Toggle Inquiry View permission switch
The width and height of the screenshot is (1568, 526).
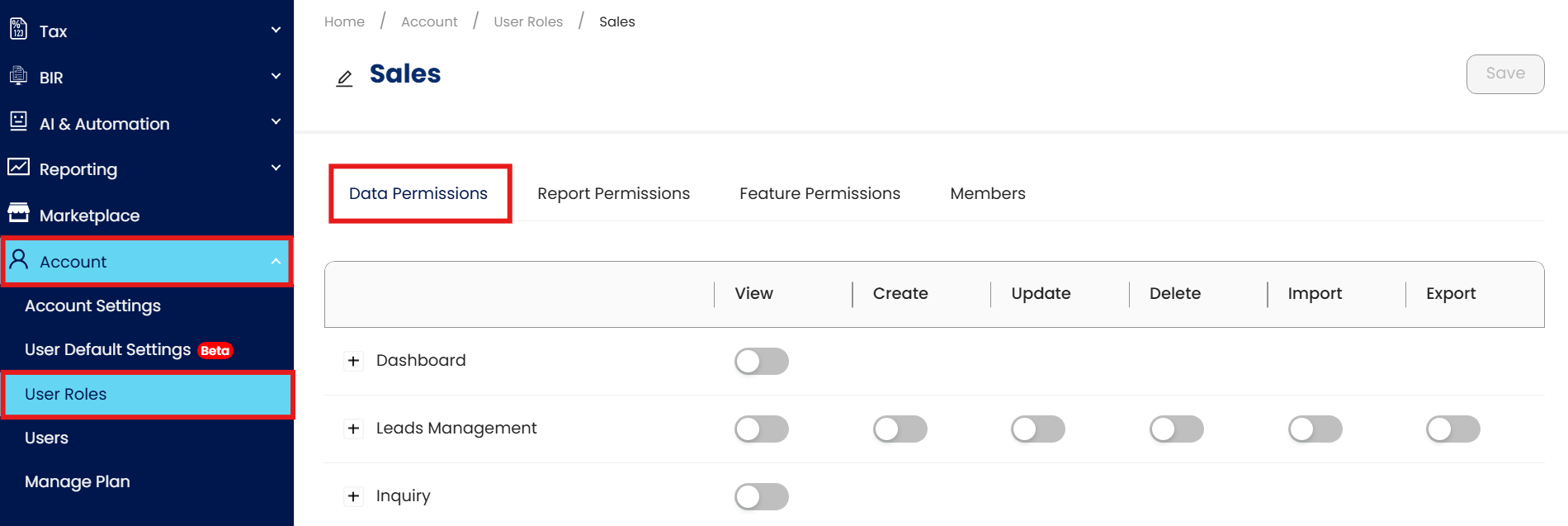[x=761, y=496]
